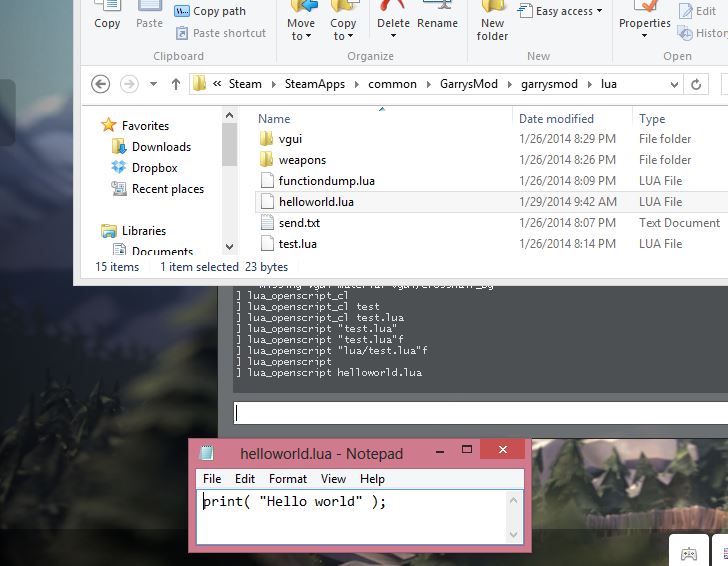Click the SteamApps breadcrumb segment

point(315,84)
